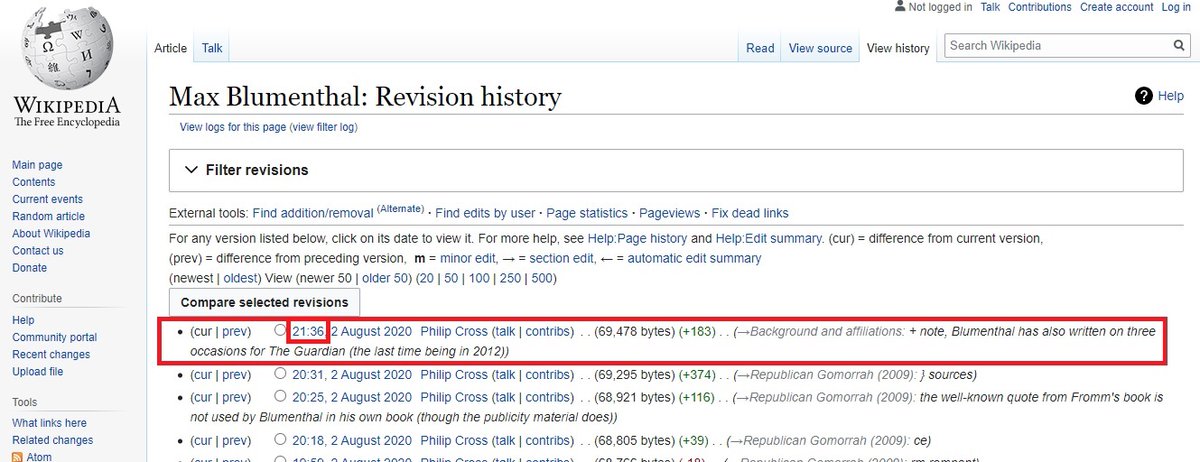Select the View history tab
This screenshot has height=462, width=1200.
(898, 48)
